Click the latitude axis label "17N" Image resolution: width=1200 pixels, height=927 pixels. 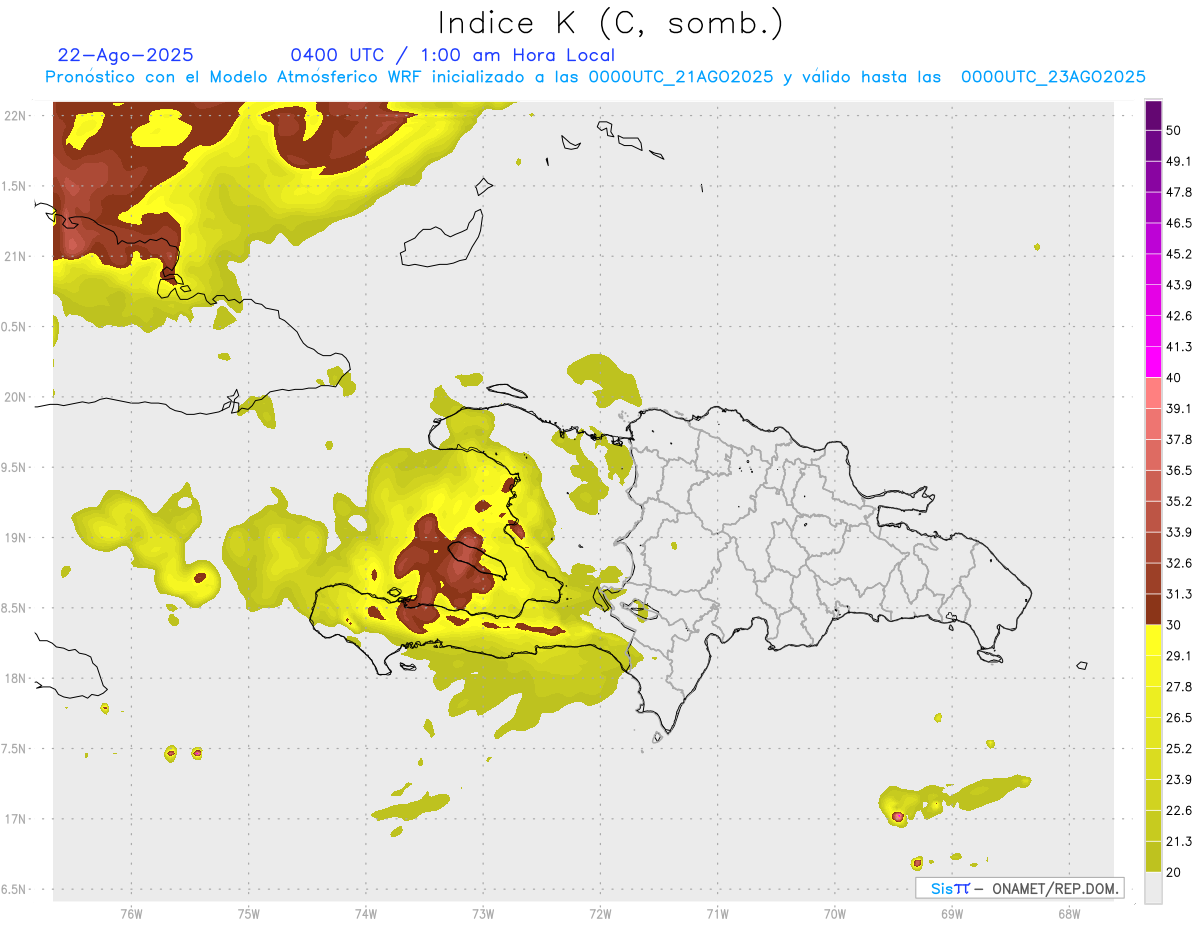pyautogui.click(x=15, y=820)
